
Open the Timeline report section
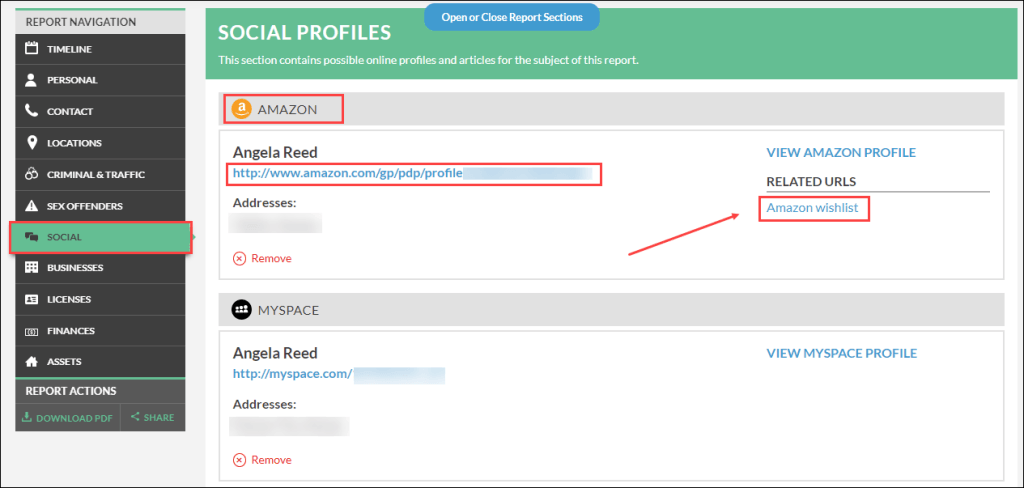[x=101, y=49]
